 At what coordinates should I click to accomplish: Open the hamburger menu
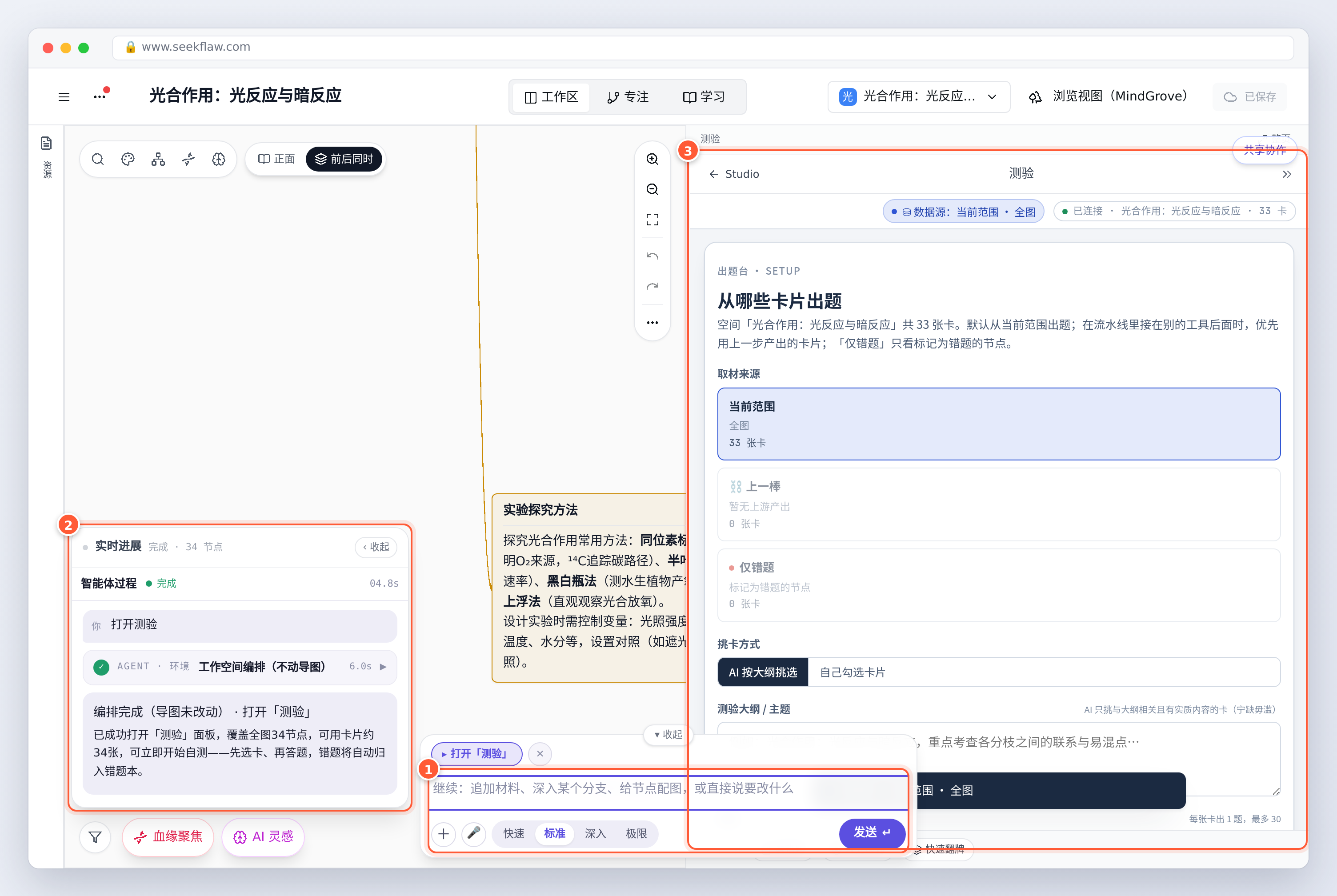(x=64, y=96)
